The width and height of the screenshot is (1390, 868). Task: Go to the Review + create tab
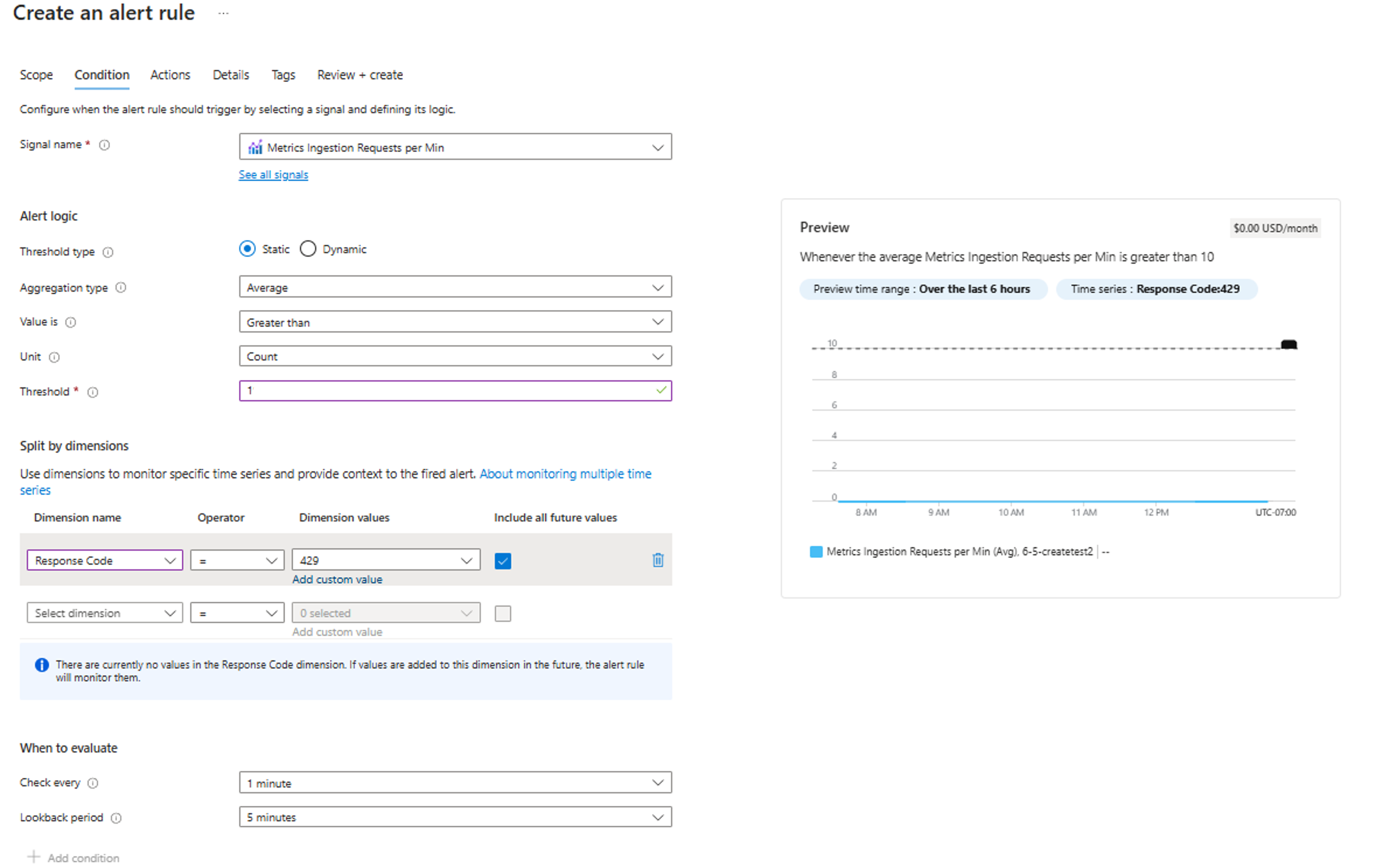tap(360, 75)
